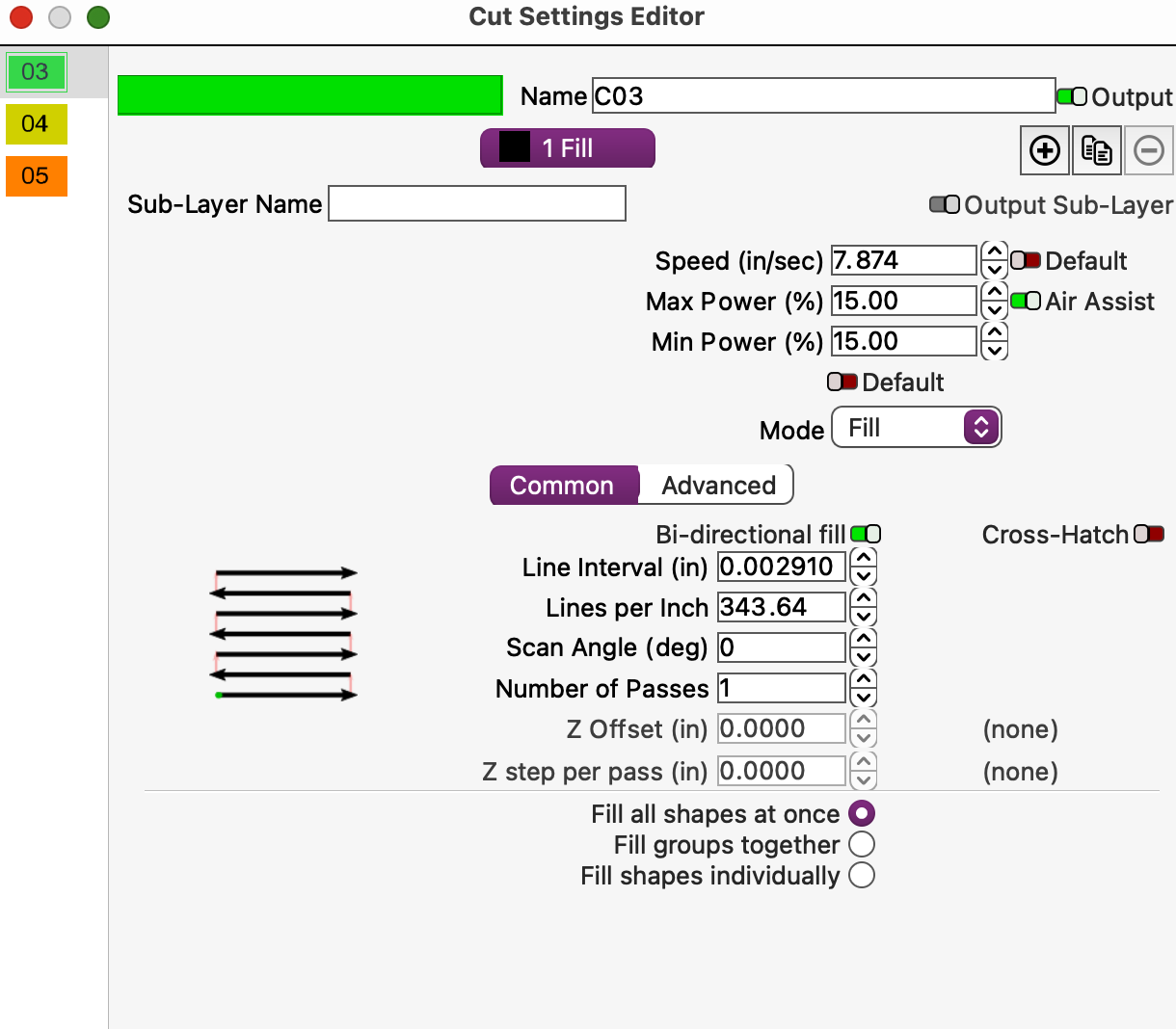The image size is (1176, 1029).
Task: Select the orange 05 layer
Action: coord(36,175)
